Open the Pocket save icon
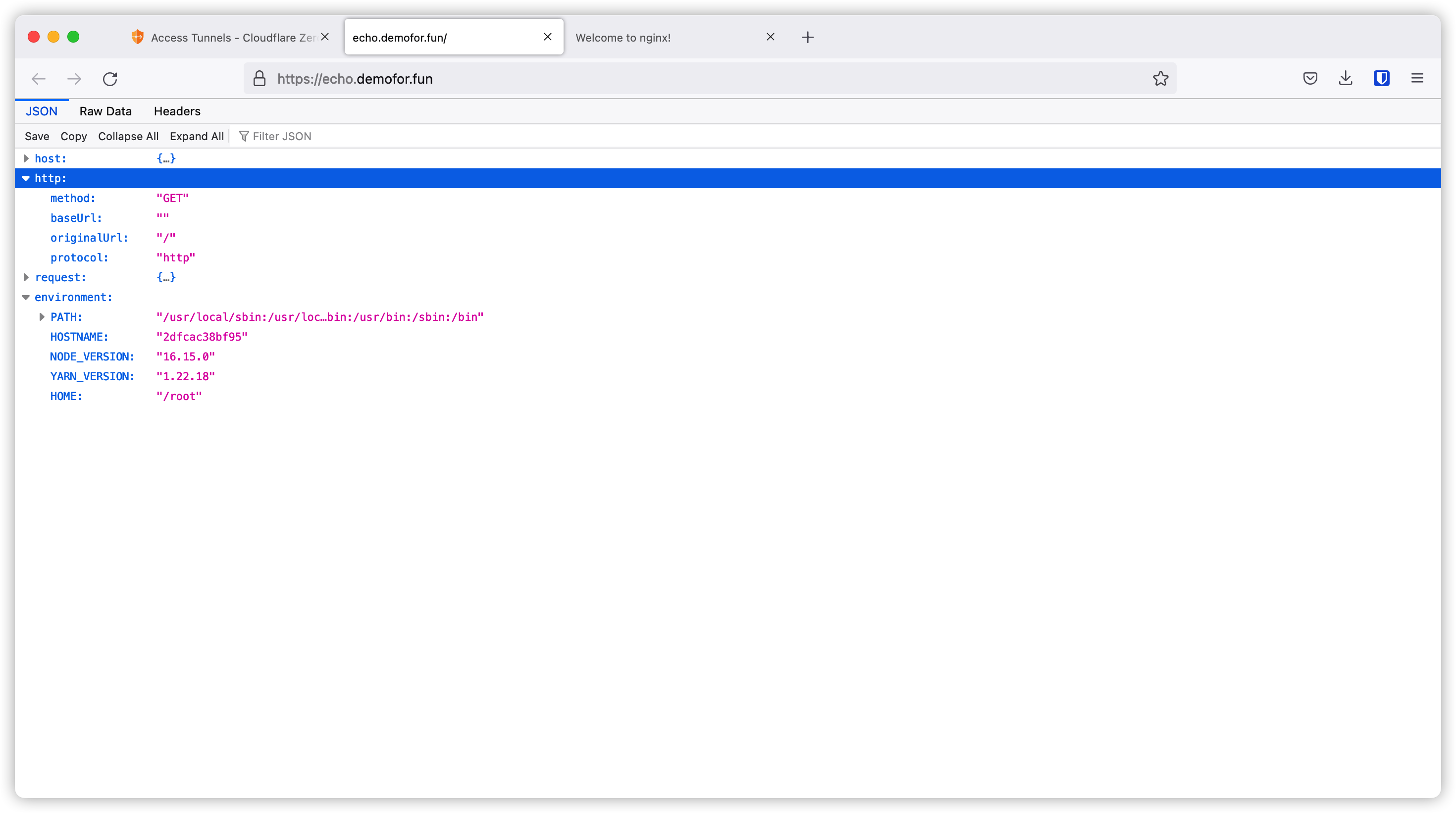The height and width of the screenshot is (813, 1456). click(1310, 79)
